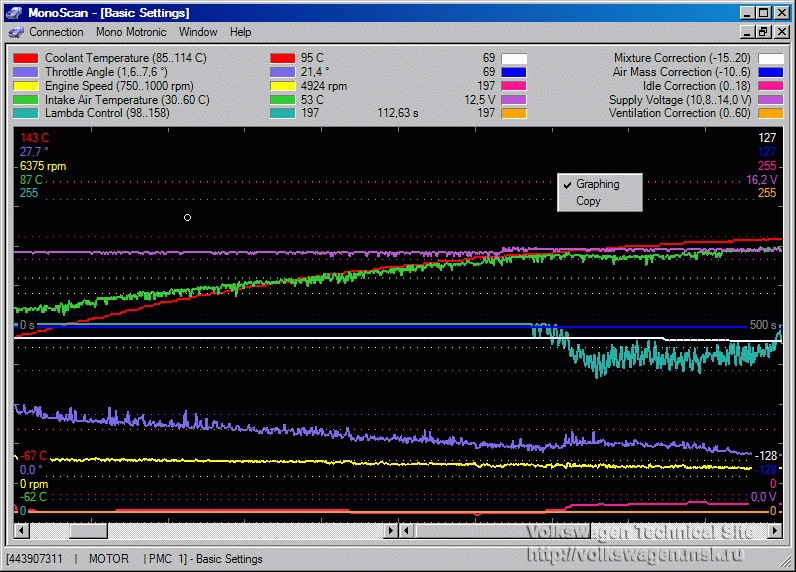Minimize the inner Basic Settings child window
The width and height of the screenshot is (796, 572).
pyautogui.click(x=746, y=32)
